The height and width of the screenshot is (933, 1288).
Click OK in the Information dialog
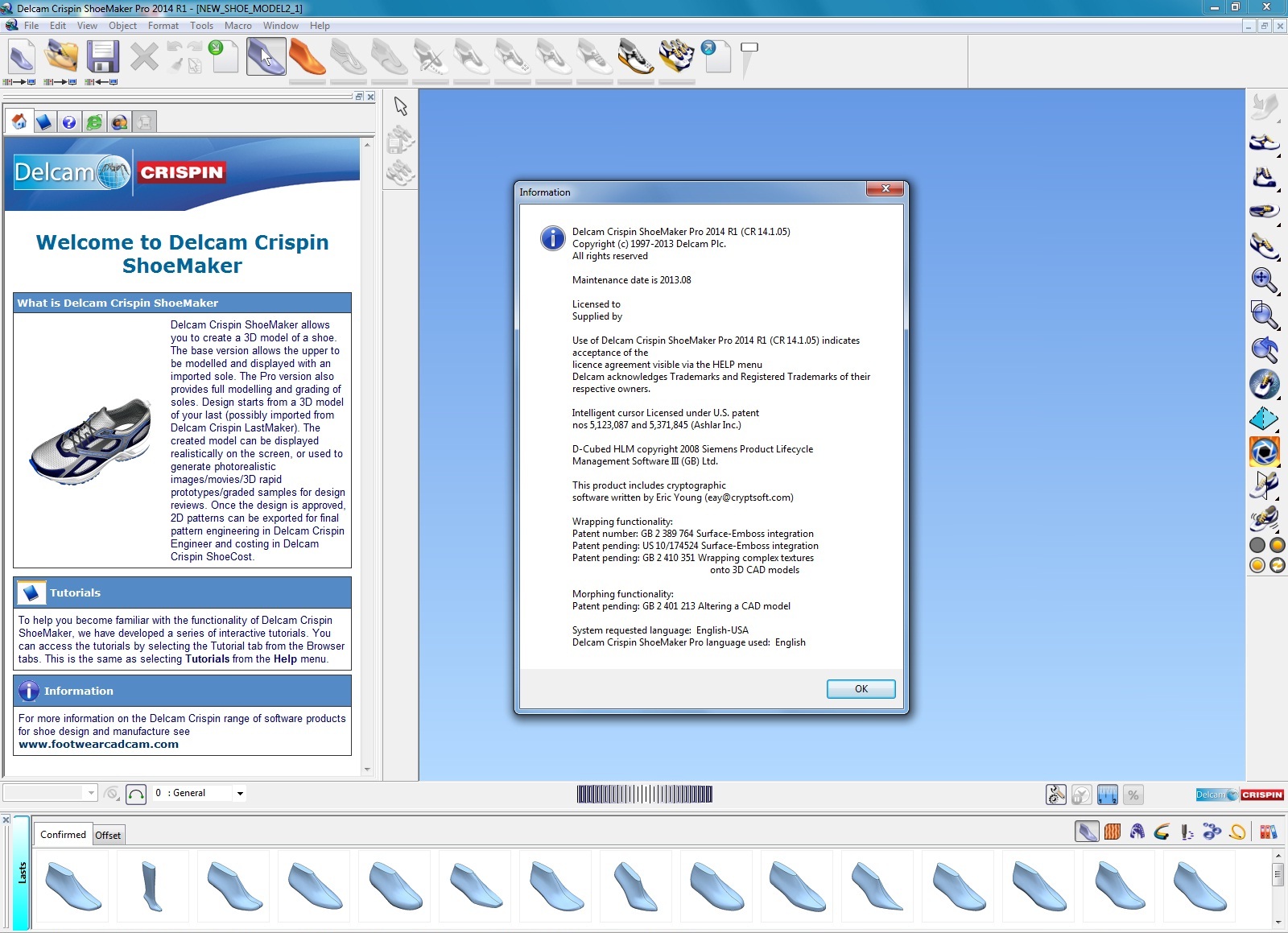point(861,689)
